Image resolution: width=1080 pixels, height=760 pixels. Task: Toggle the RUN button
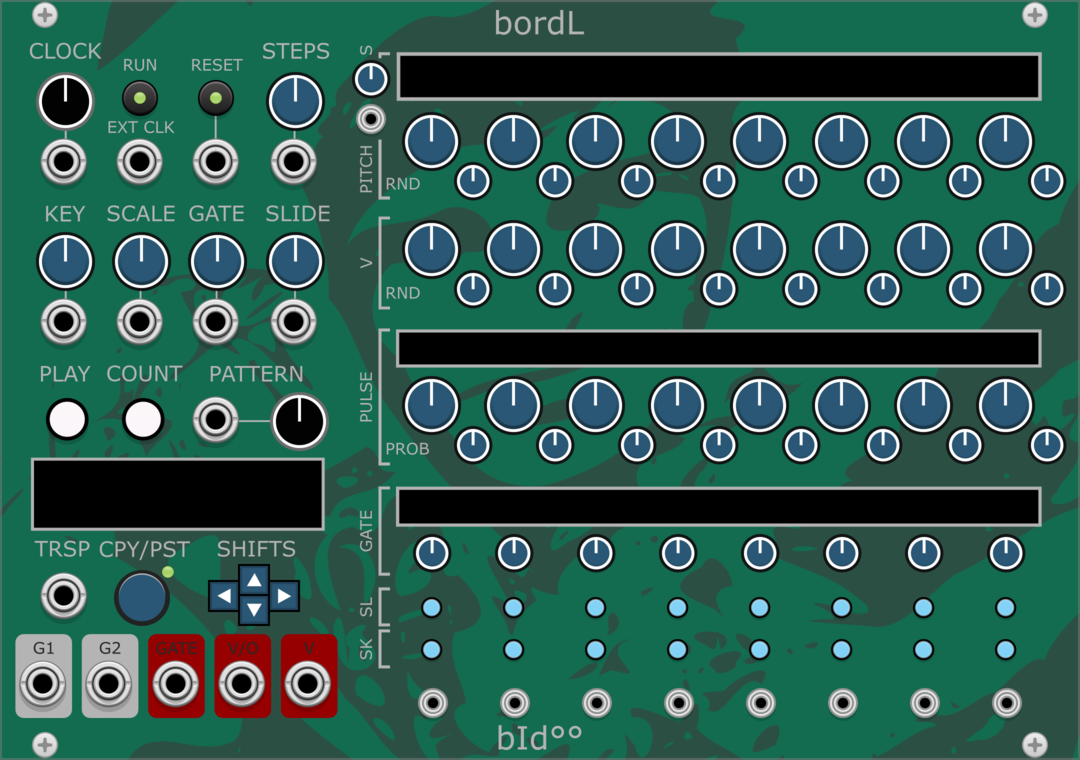point(140,99)
